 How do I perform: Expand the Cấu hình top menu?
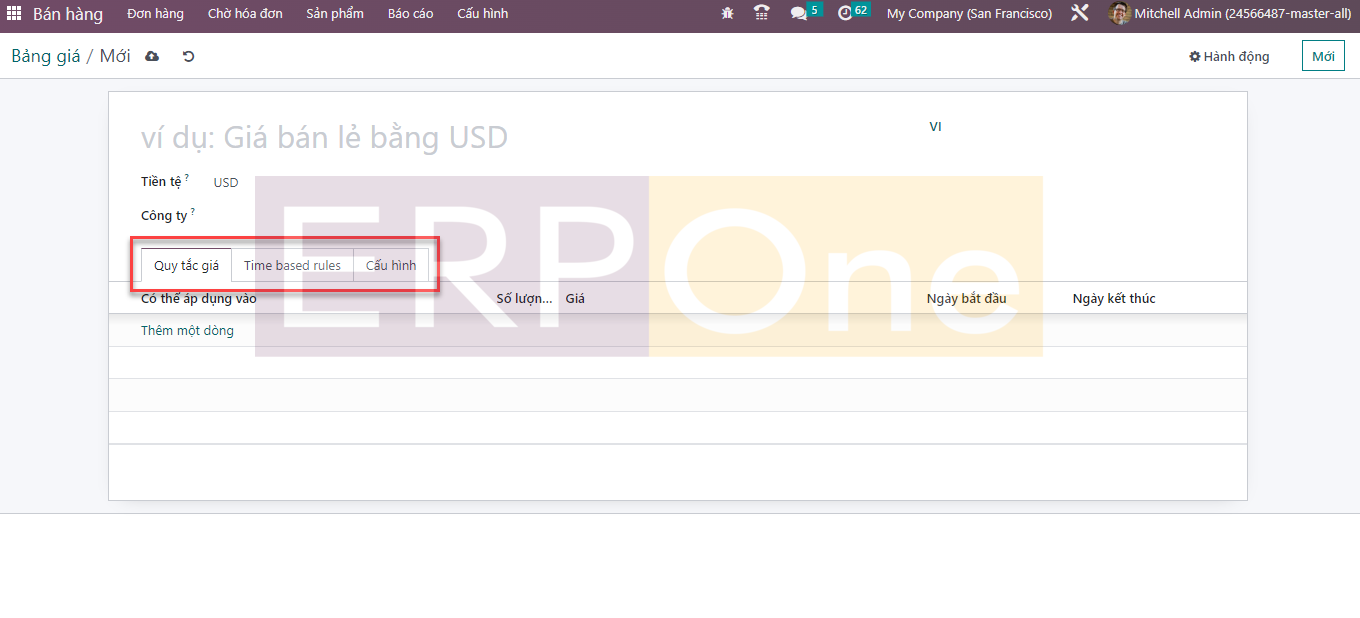pyautogui.click(x=482, y=14)
